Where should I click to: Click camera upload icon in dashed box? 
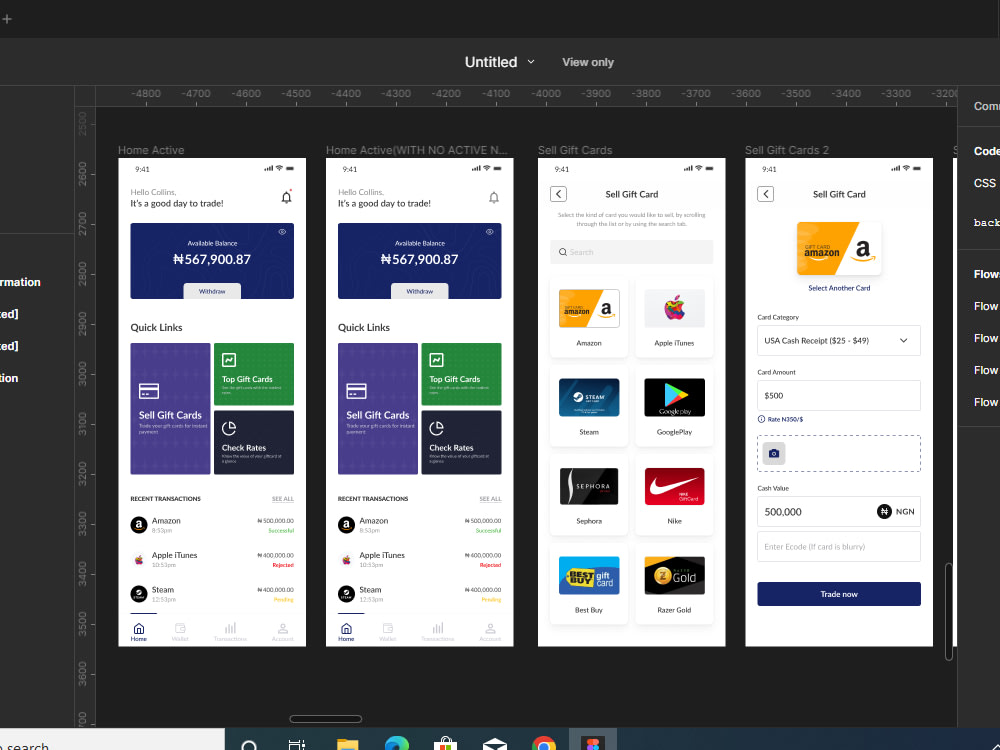pyautogui.click(x=774, y=453)
